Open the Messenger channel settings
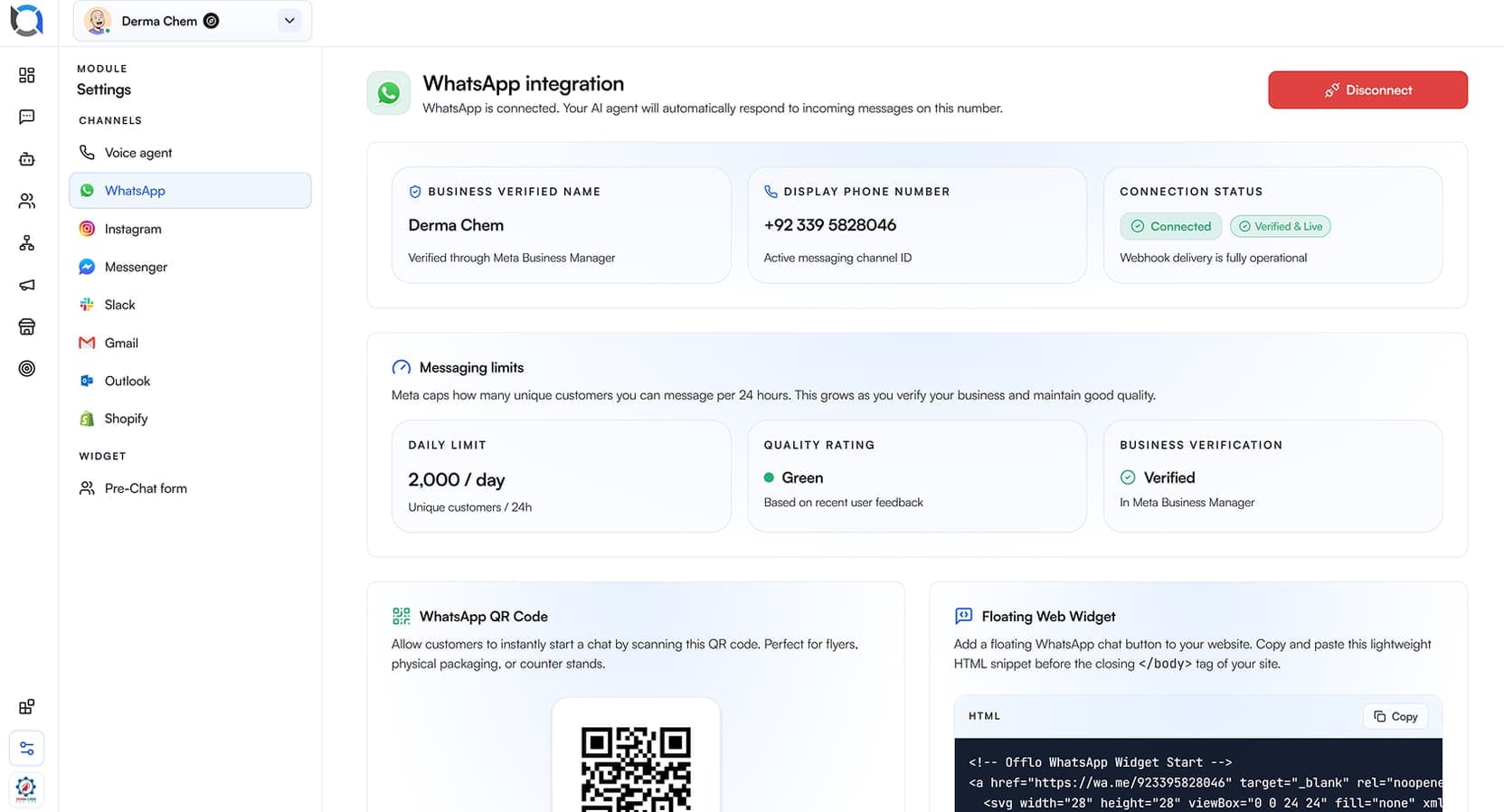This screenshot has height=812, width=1504. (x=190, y=267)
